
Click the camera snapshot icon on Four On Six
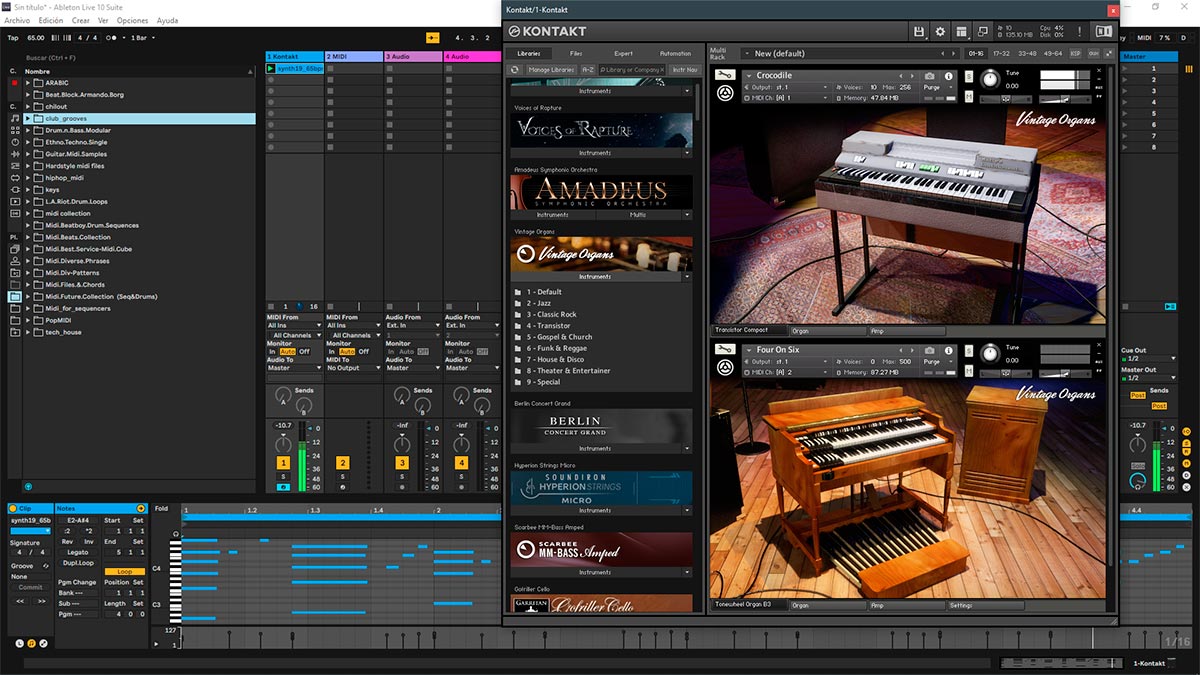(930, 350)
